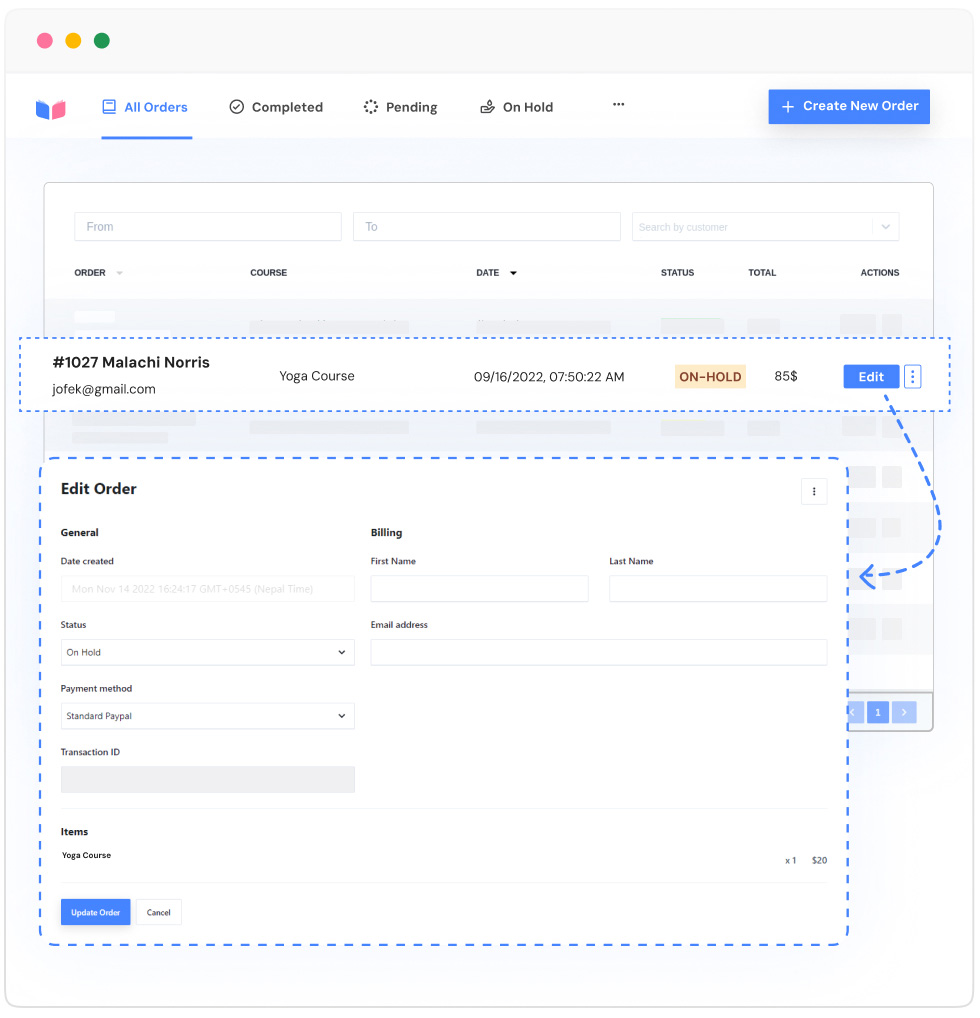
Task: Click the book logo icon
Action: coord(50,109)
